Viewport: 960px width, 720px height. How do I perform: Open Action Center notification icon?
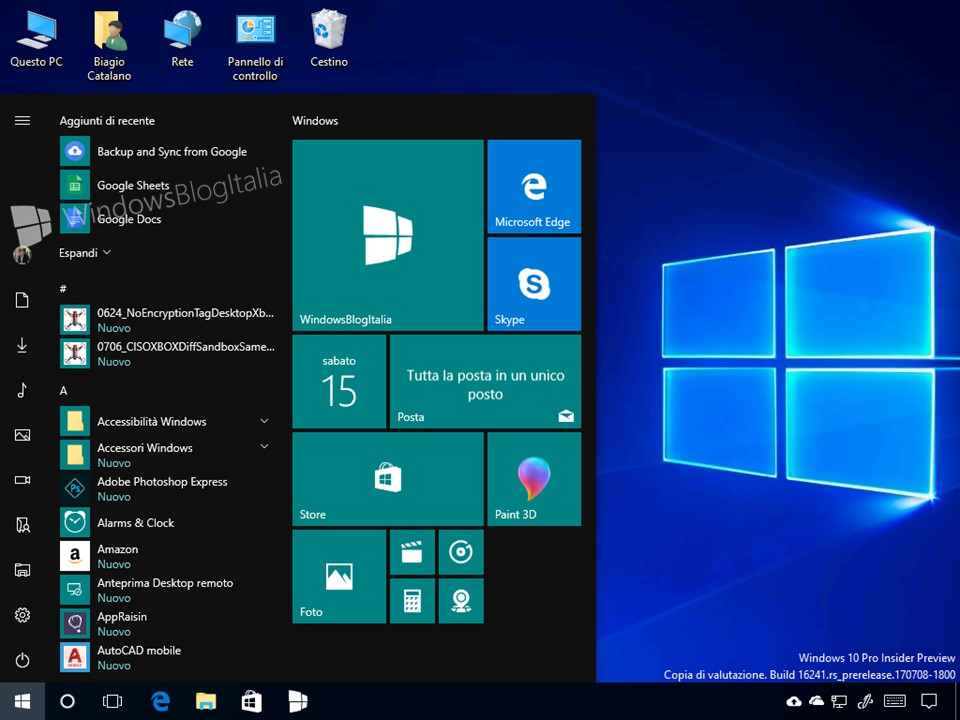pyautogui.click(x=929, y=701)
